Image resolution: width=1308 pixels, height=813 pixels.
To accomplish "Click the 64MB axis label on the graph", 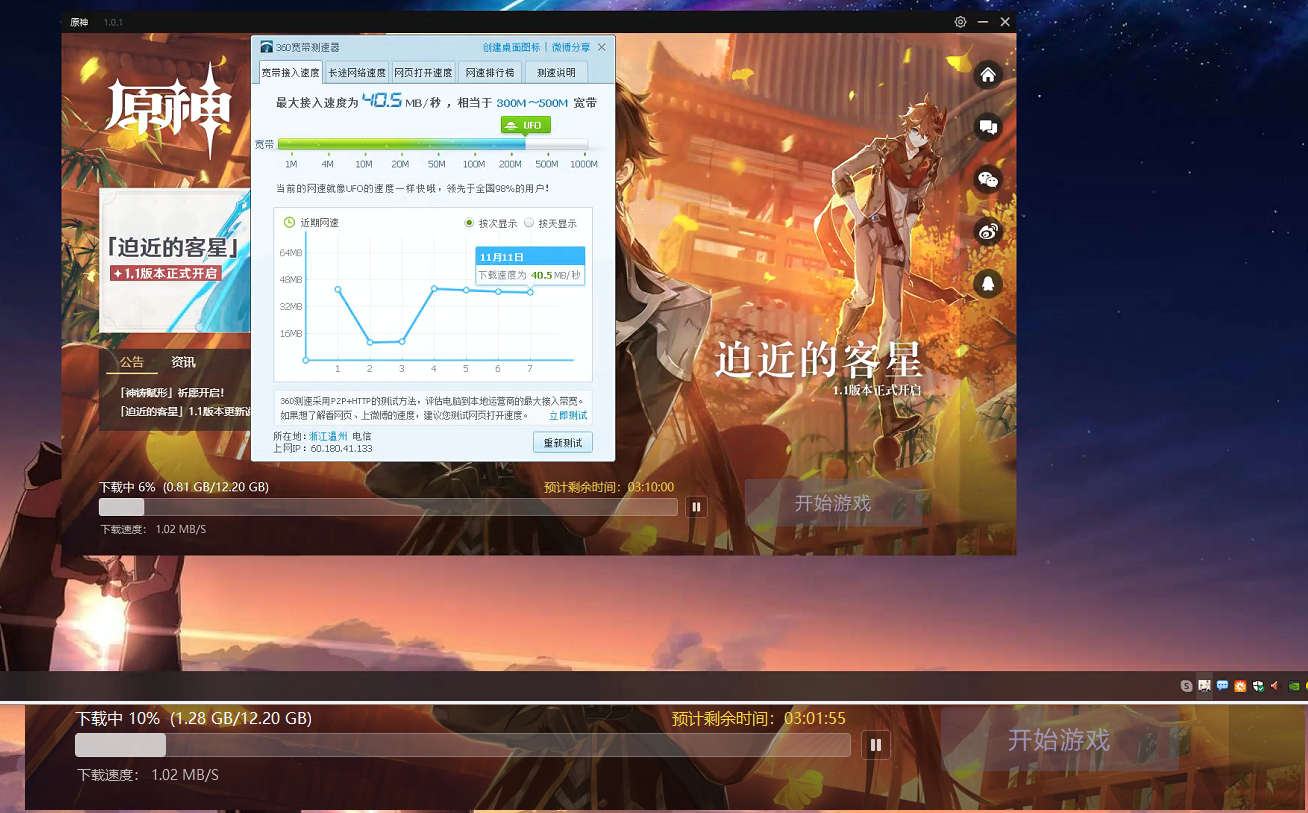I will (x=291, y=252).
